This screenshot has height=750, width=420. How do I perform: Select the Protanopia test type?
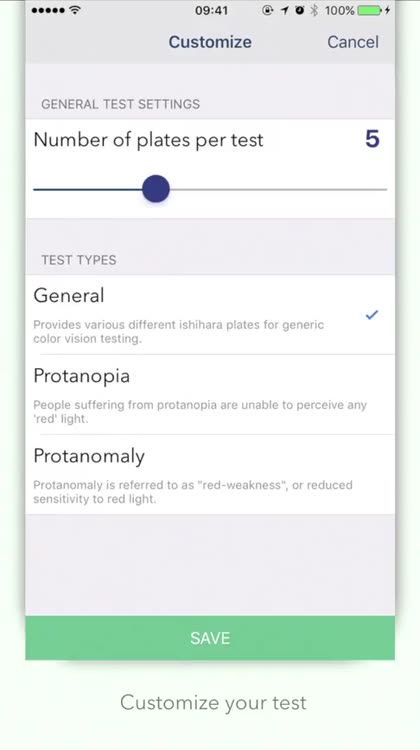click(210, 395)
